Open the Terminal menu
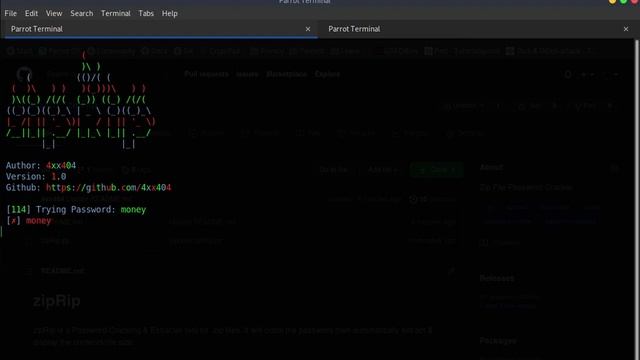 116,13
